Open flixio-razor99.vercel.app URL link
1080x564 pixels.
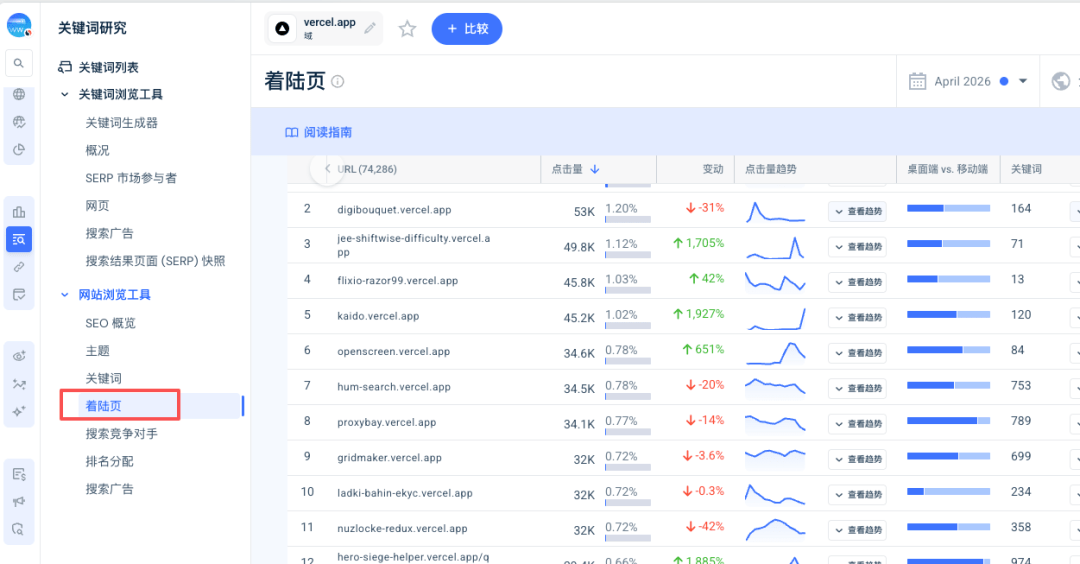[x=397, y=281]
